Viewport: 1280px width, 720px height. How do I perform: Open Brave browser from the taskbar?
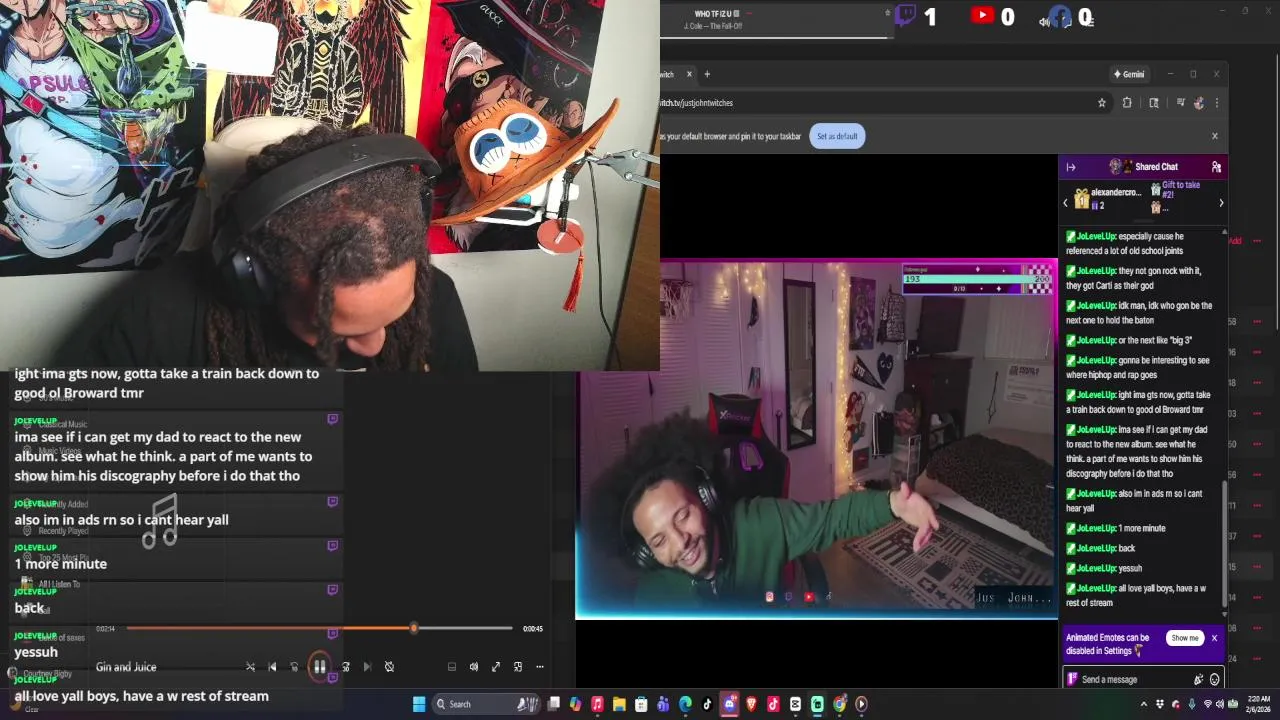(751, 704)
